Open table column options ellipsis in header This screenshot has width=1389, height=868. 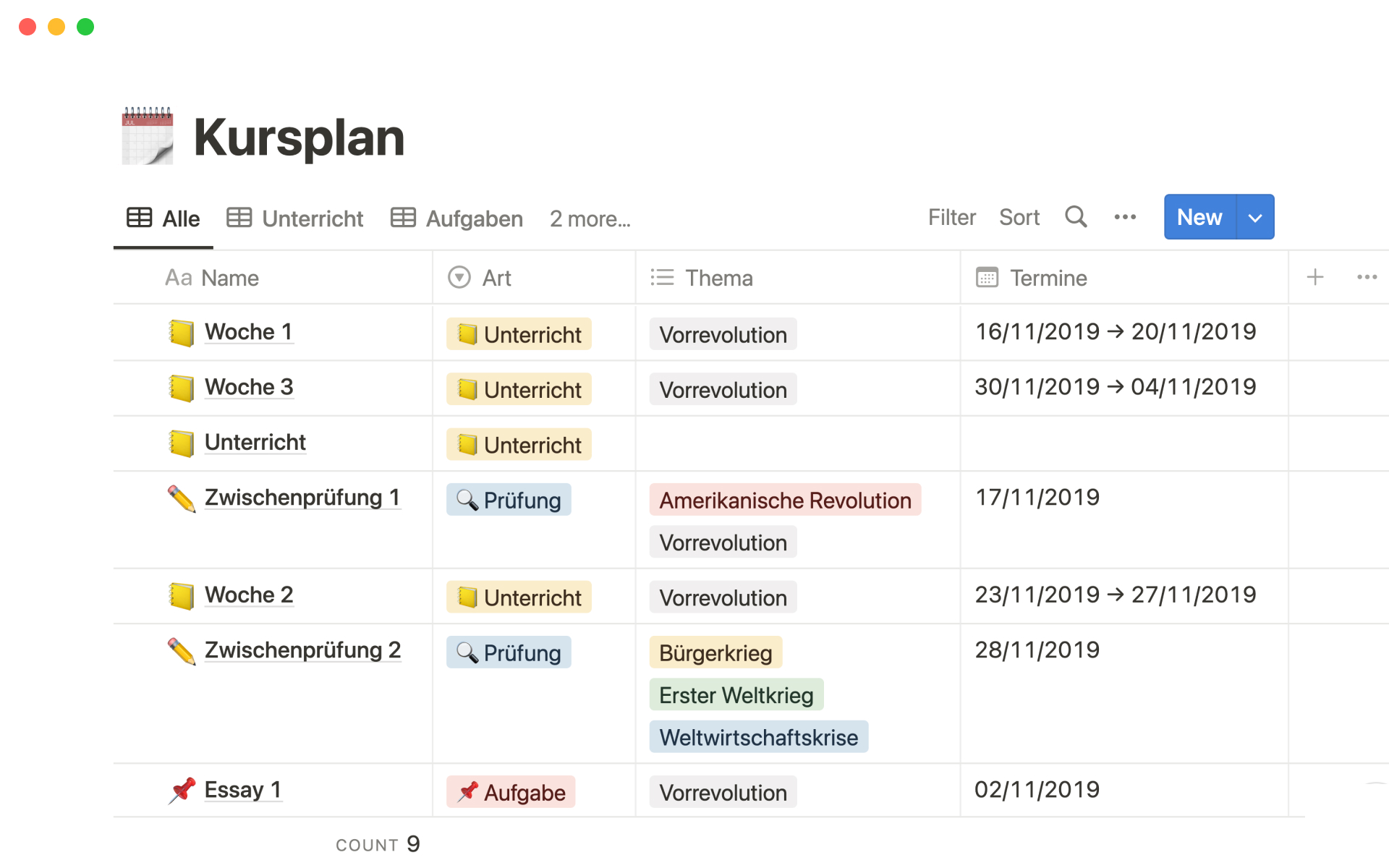[1367, 277]
